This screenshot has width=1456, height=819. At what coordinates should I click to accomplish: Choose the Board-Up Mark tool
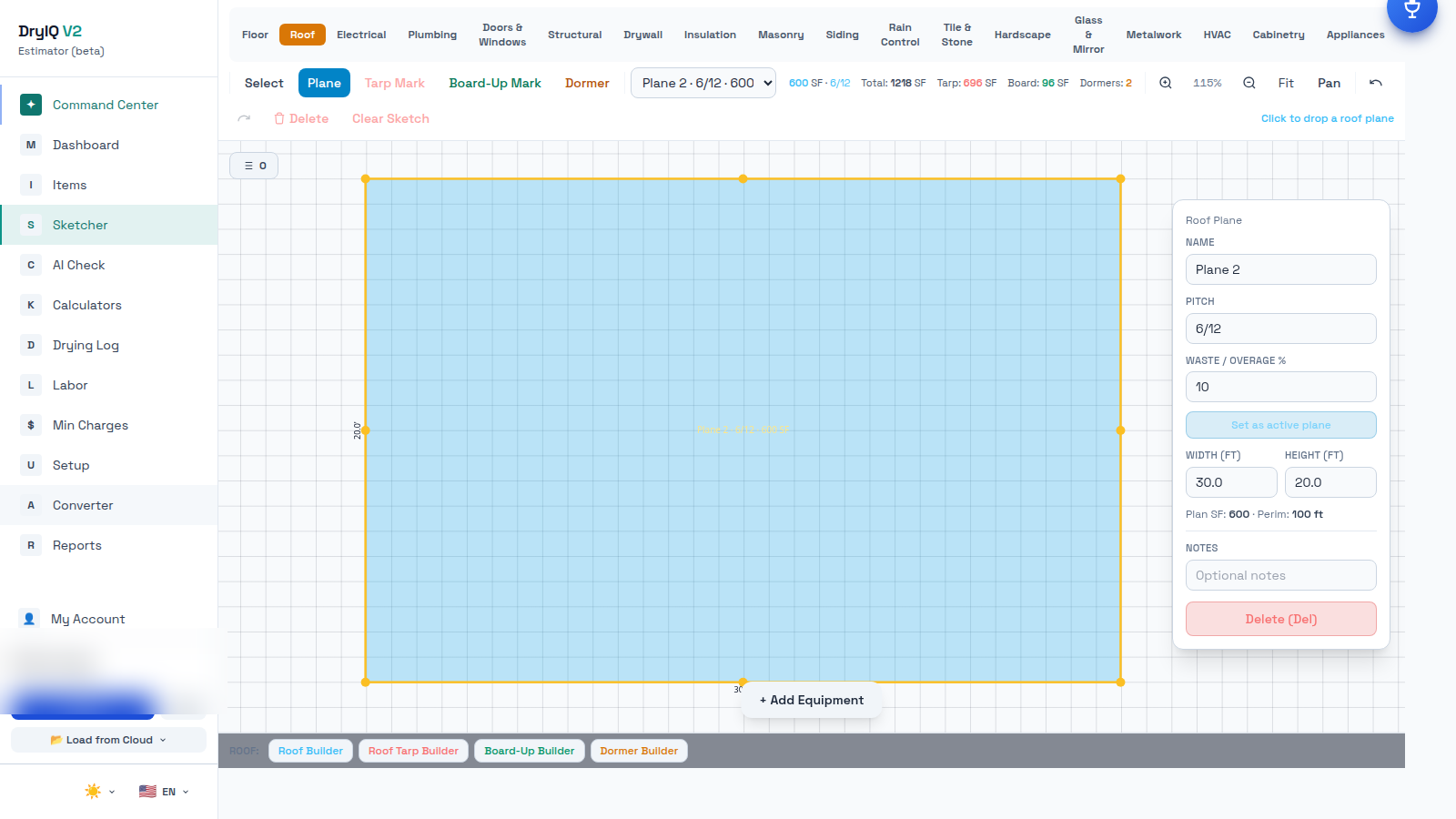pos(495,83)
